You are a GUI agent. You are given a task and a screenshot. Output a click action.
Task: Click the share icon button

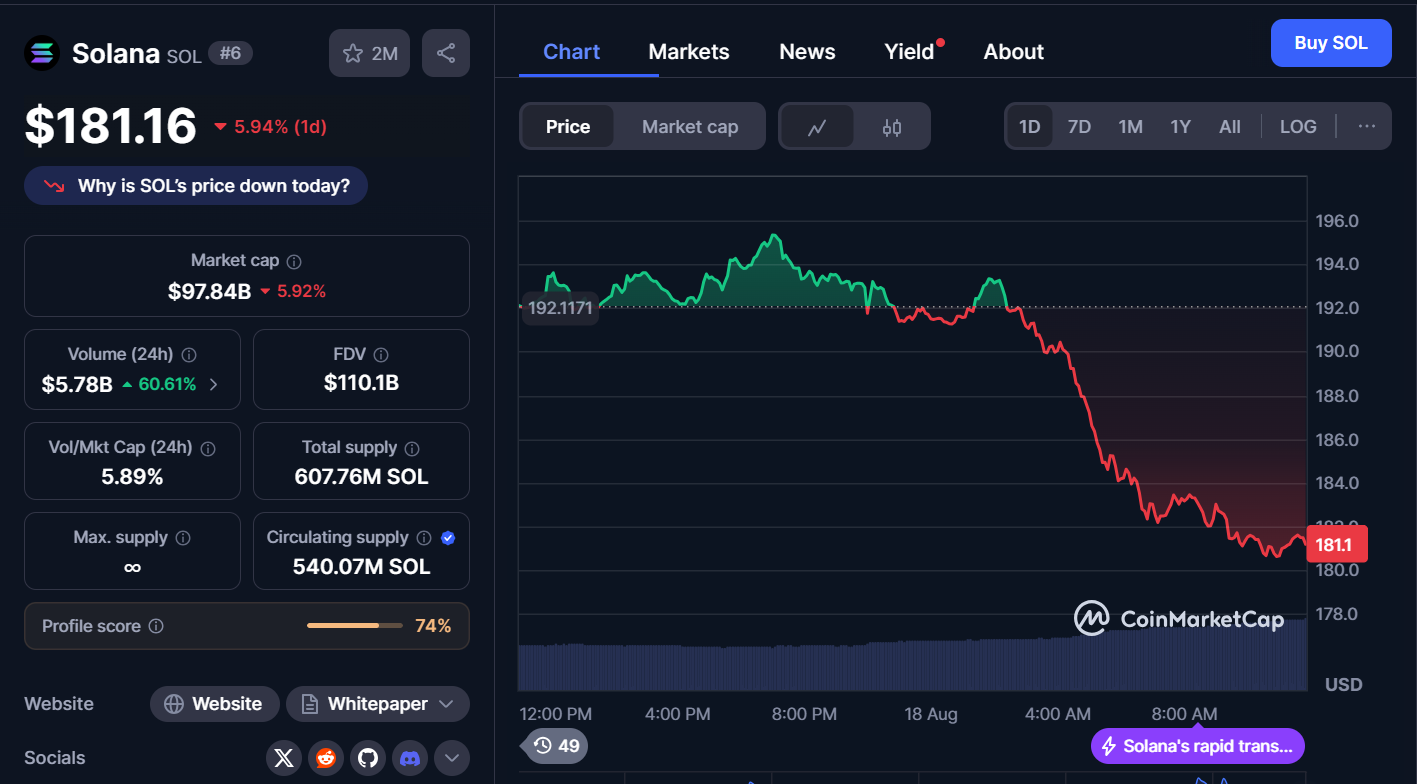tap(446, 53)
